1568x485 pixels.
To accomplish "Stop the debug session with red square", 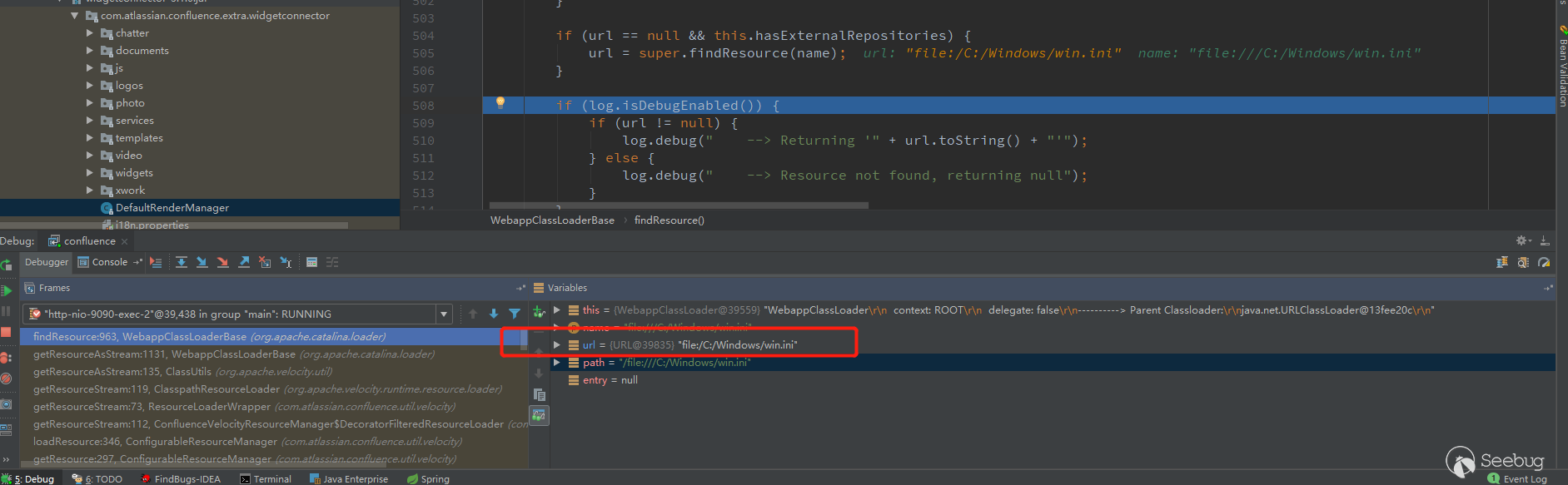I will click(6, 332).
